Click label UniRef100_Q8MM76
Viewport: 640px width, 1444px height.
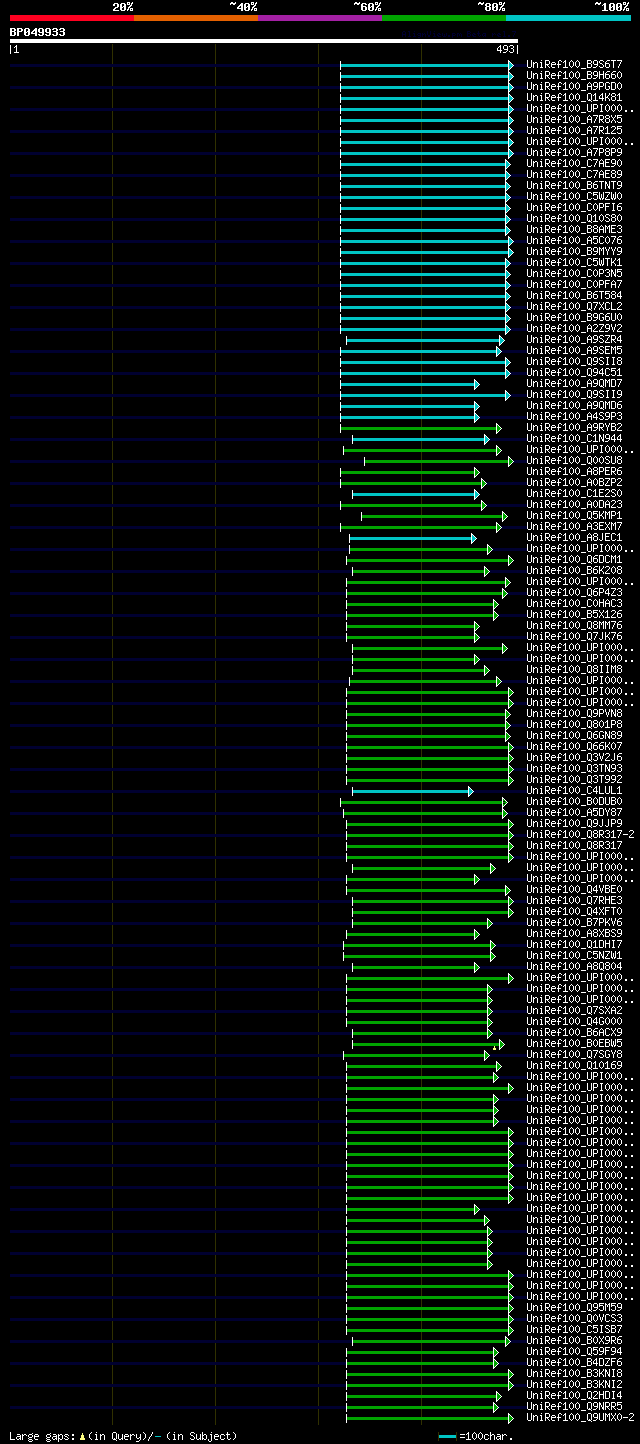pyautogui.click(x=574, y=625)
